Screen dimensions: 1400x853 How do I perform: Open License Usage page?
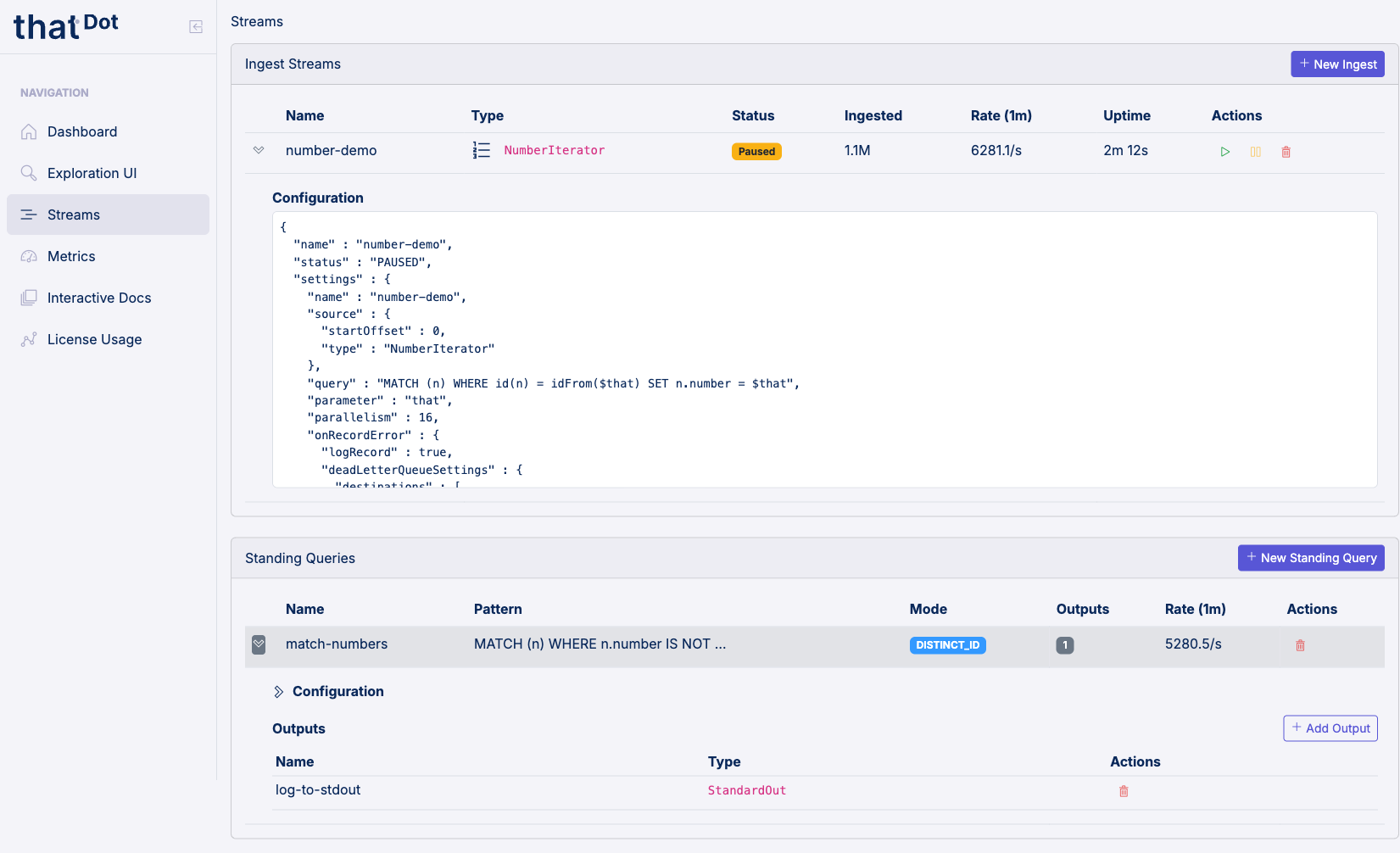(108, 339)
